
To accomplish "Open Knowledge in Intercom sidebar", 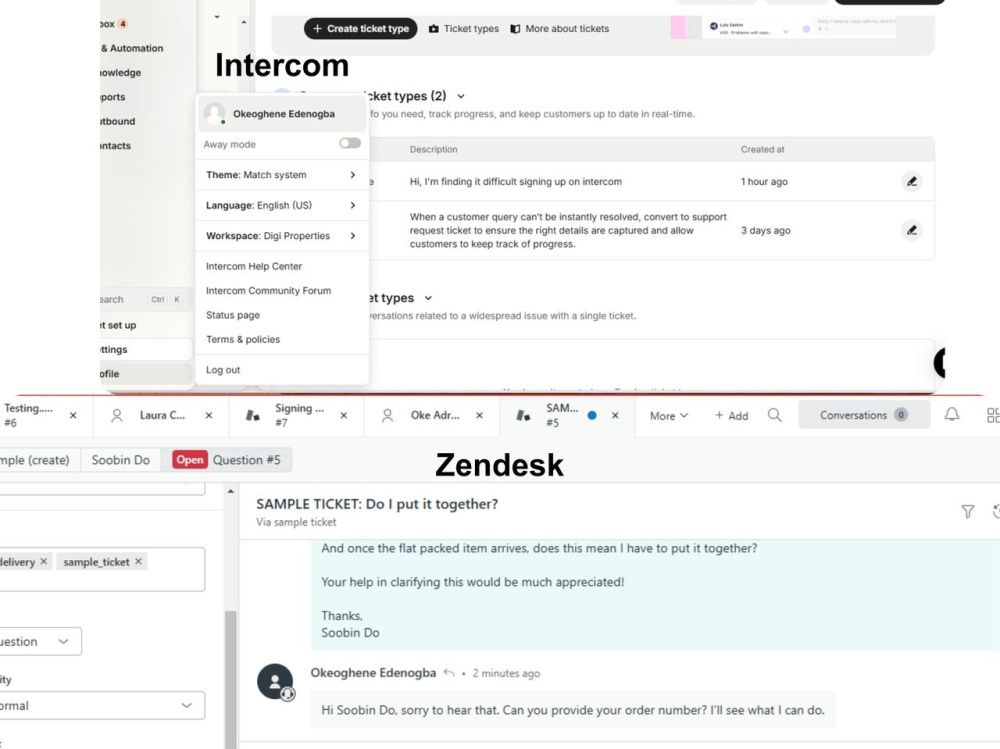I will 121,73.
